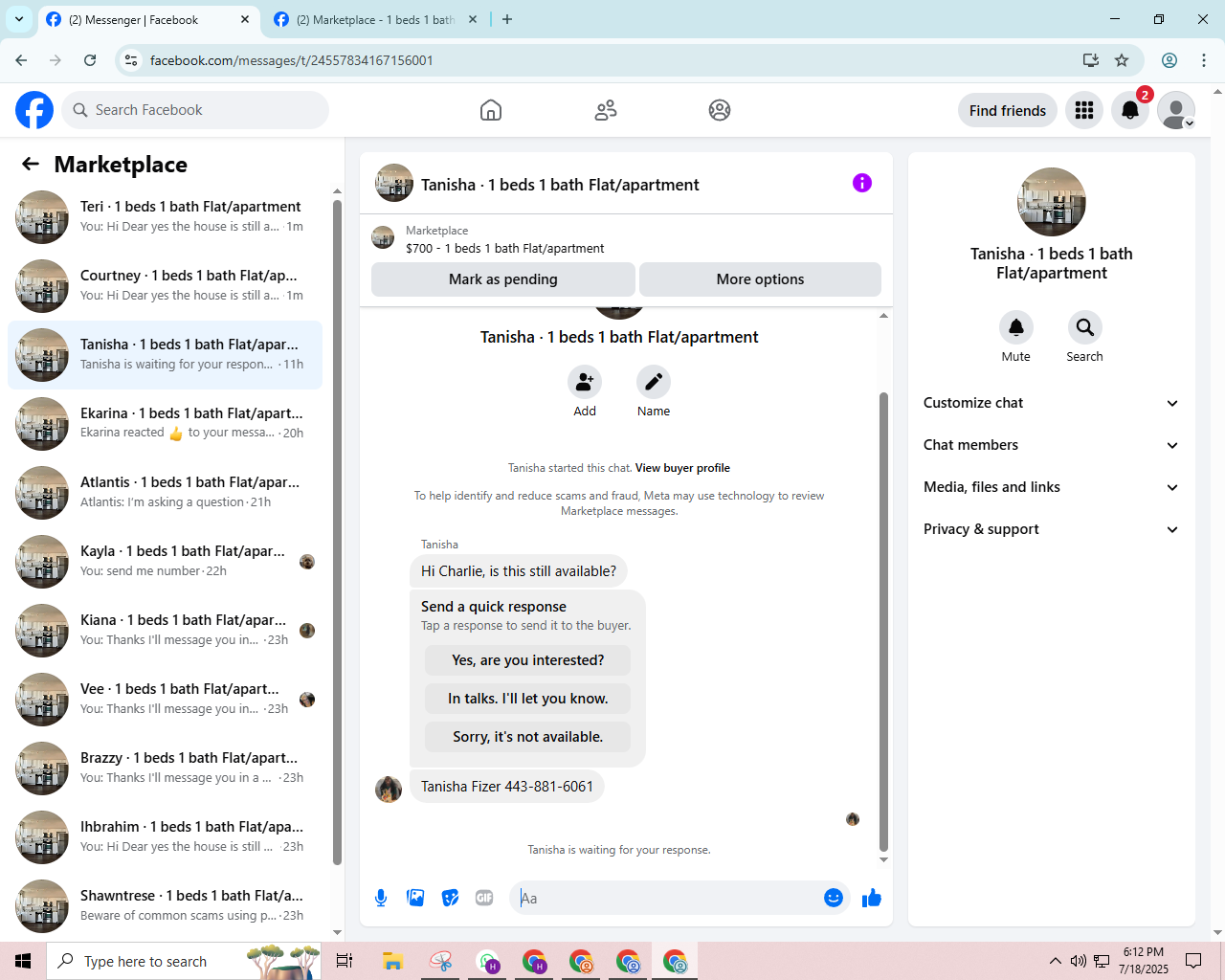Open Shawntrese conversation in list

[x=165, y=905]
